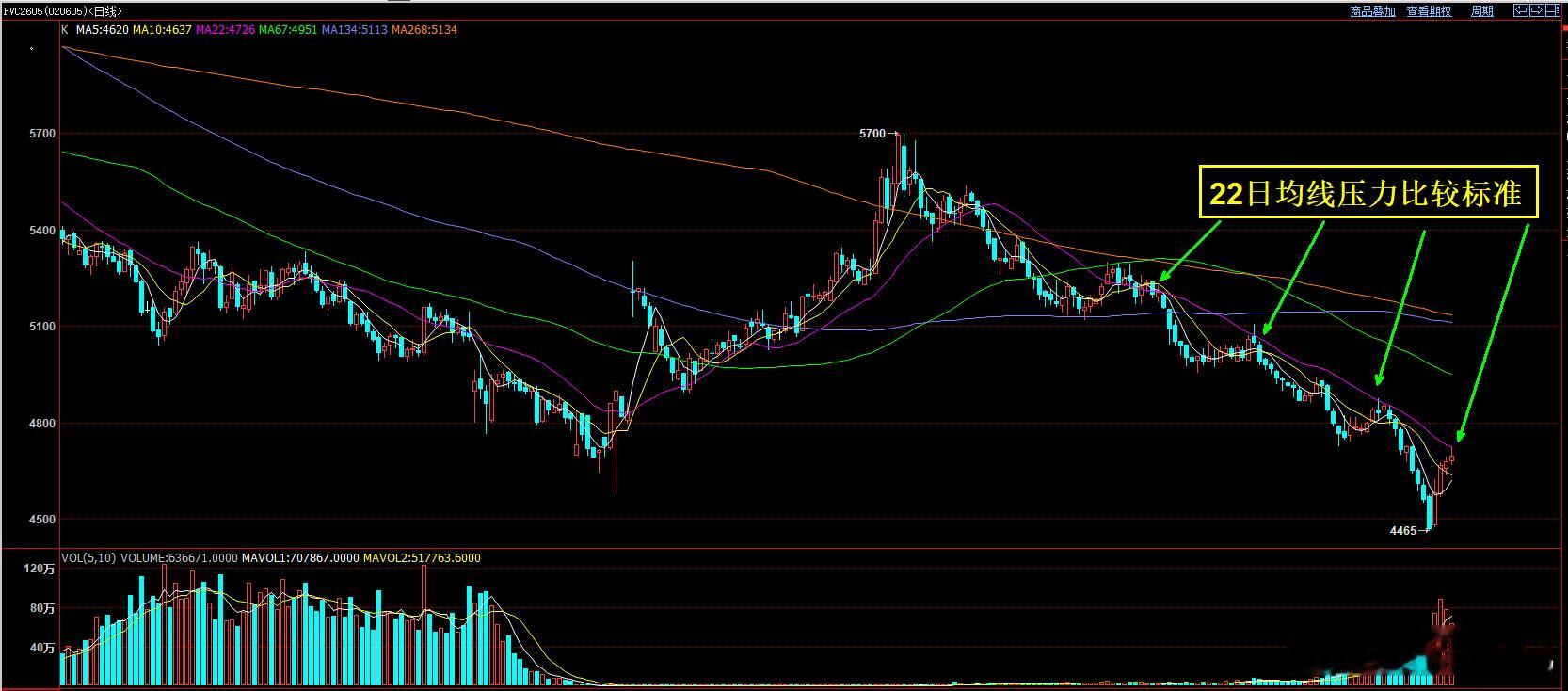Viewport: 1568px width, 691px height.
Task: Click the 4800 price axis label
Action: coord(43,424)
